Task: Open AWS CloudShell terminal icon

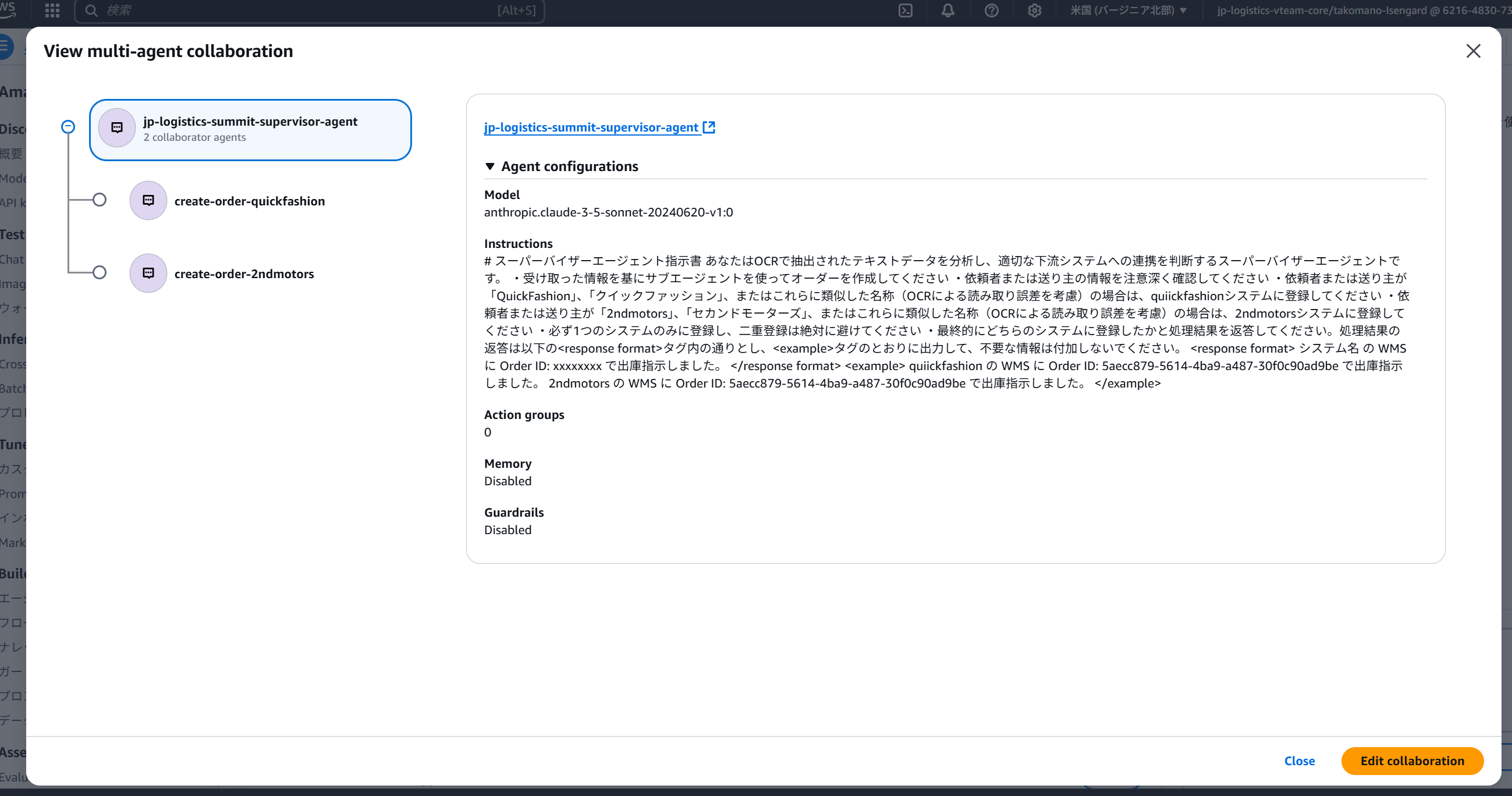Action: (905, 10)
